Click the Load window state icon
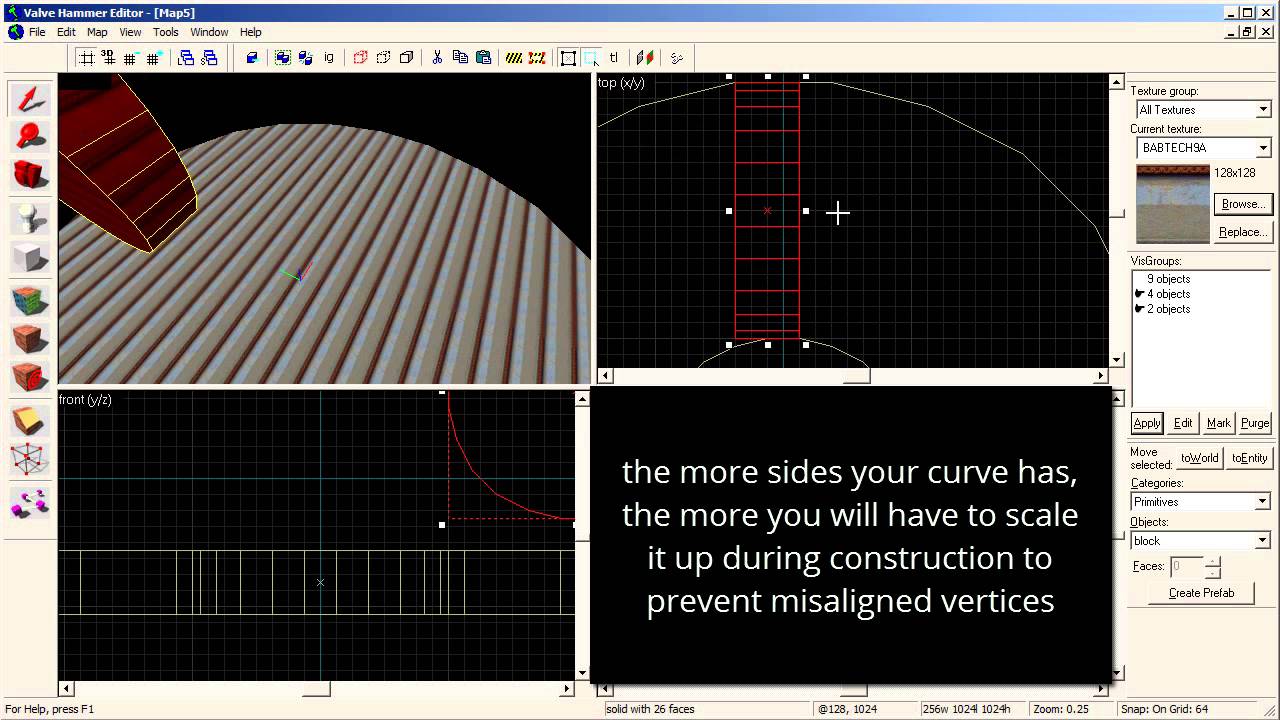 186,58
